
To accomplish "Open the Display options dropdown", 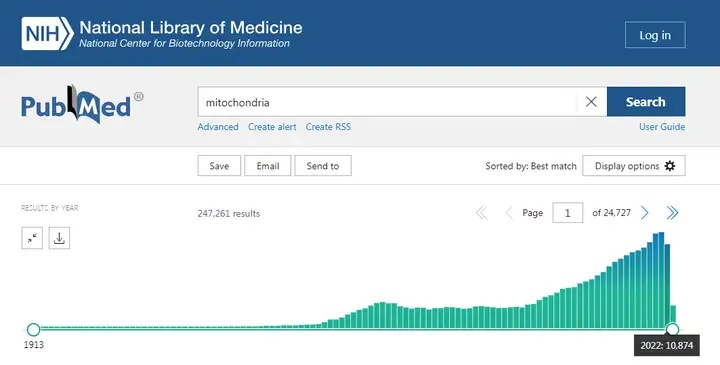I will 634,166.
